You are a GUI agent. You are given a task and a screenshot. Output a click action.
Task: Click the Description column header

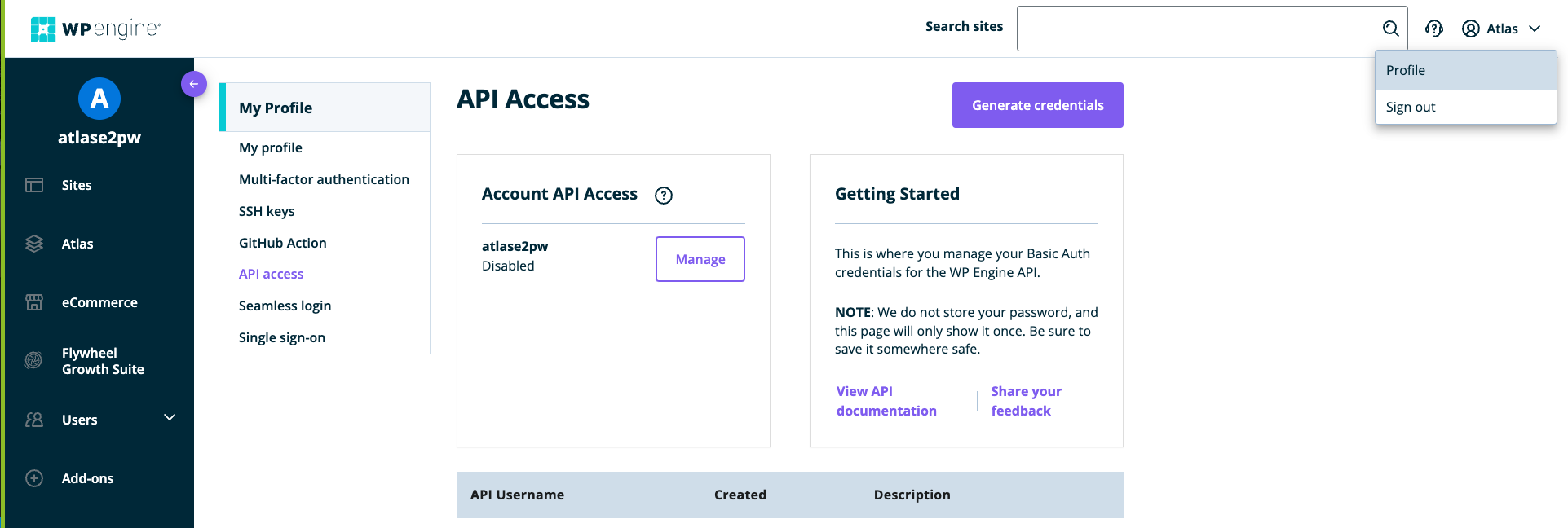(x=912, y=495)
